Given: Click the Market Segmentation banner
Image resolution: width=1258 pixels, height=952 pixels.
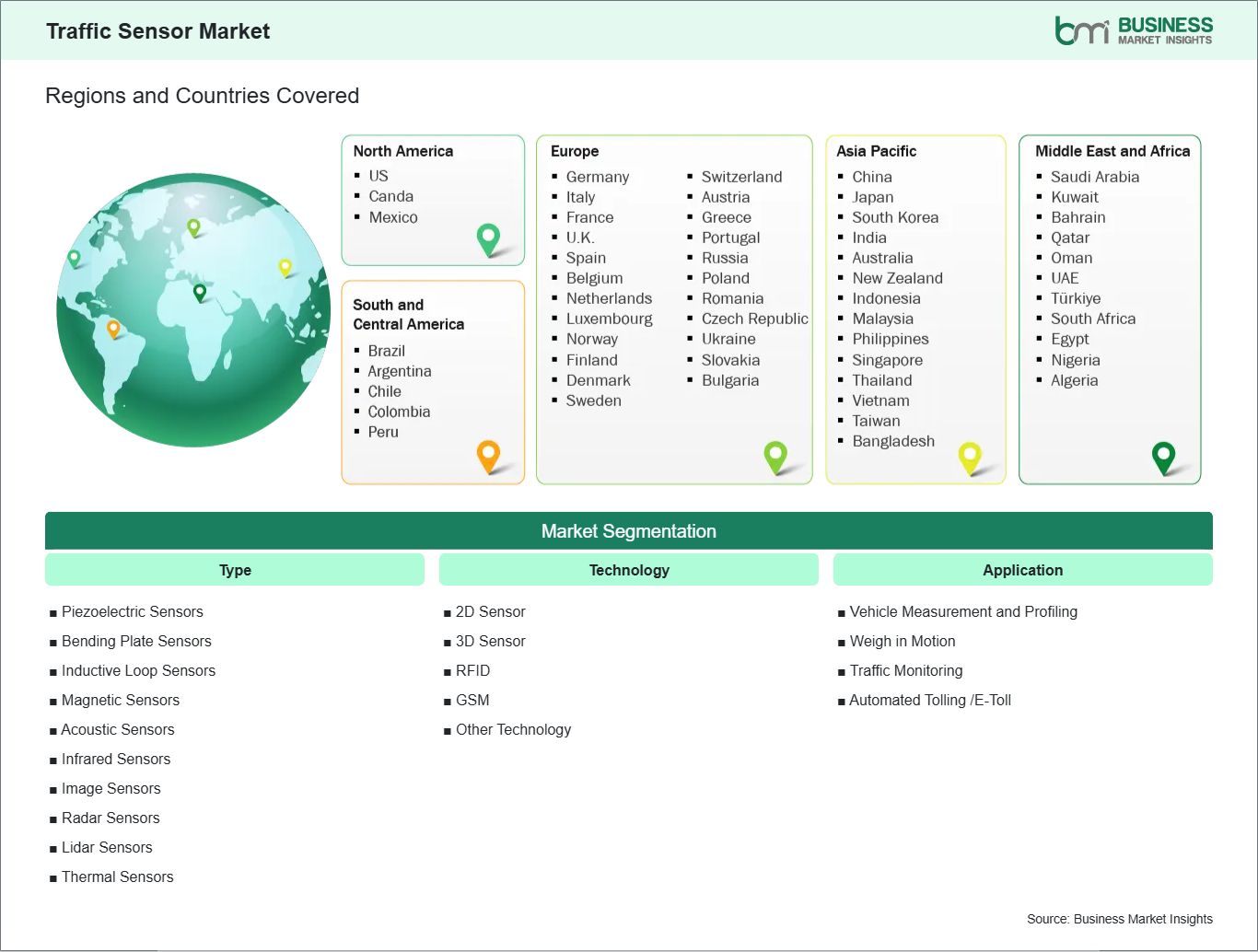Looking at the screenshot, I should click(x=629, y=531).
